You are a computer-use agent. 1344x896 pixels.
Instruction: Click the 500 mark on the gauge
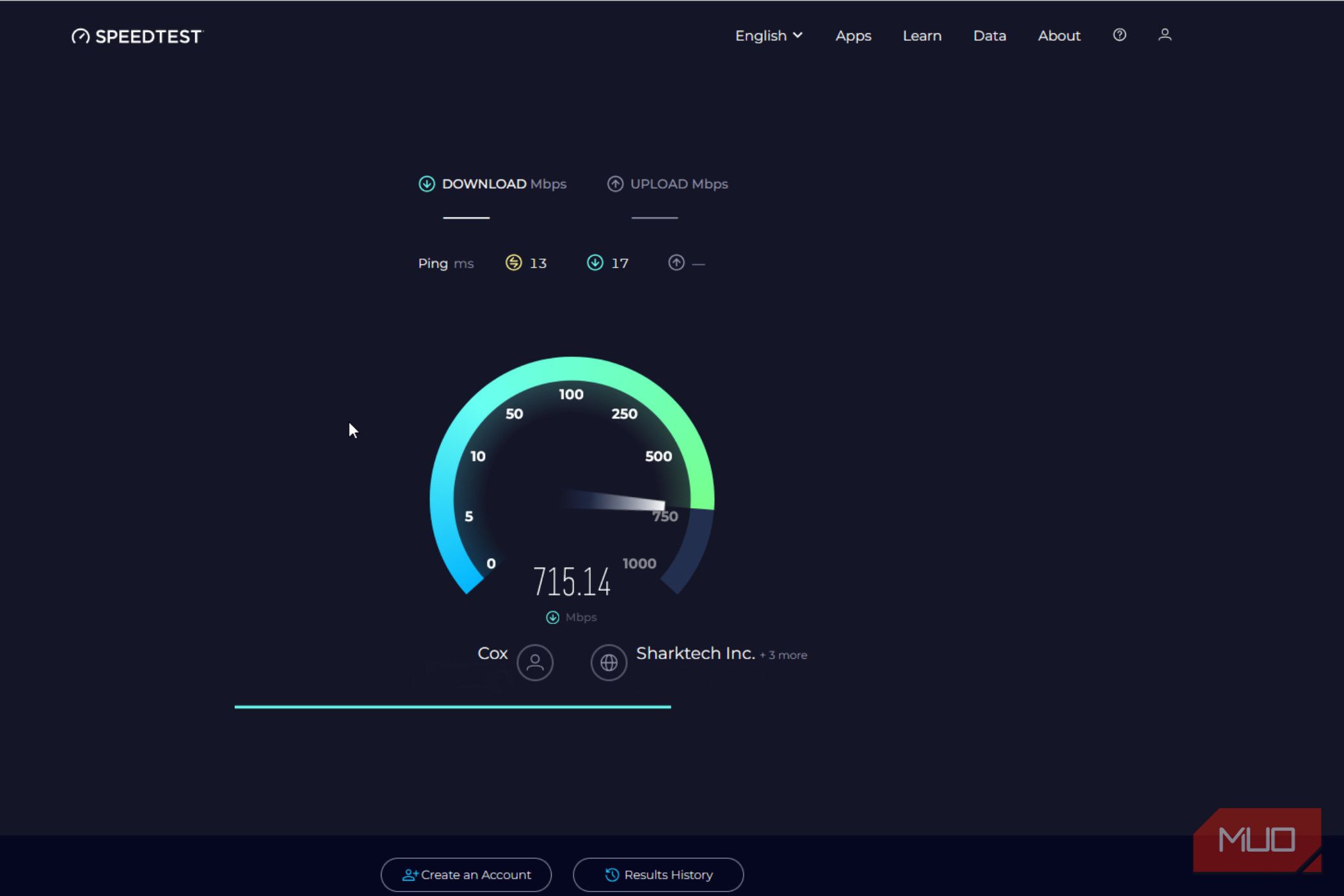coord(659,456)
